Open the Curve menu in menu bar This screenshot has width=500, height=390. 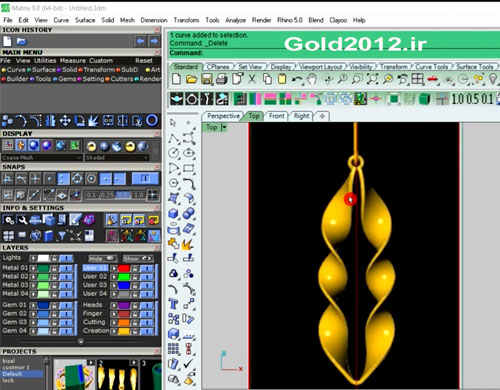click(61, 20)
